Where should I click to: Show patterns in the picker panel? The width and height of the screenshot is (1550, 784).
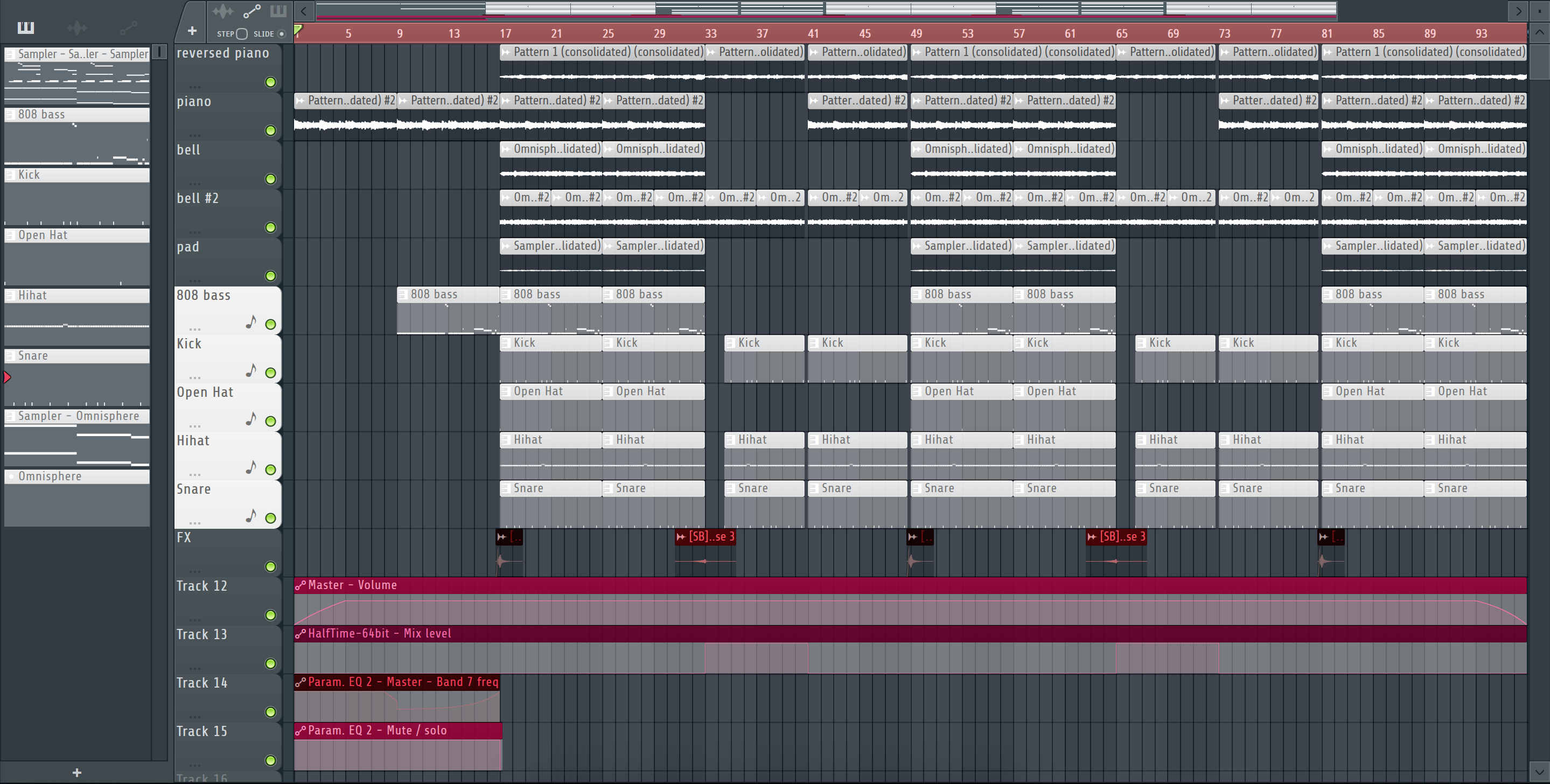(x=25, y=27)
